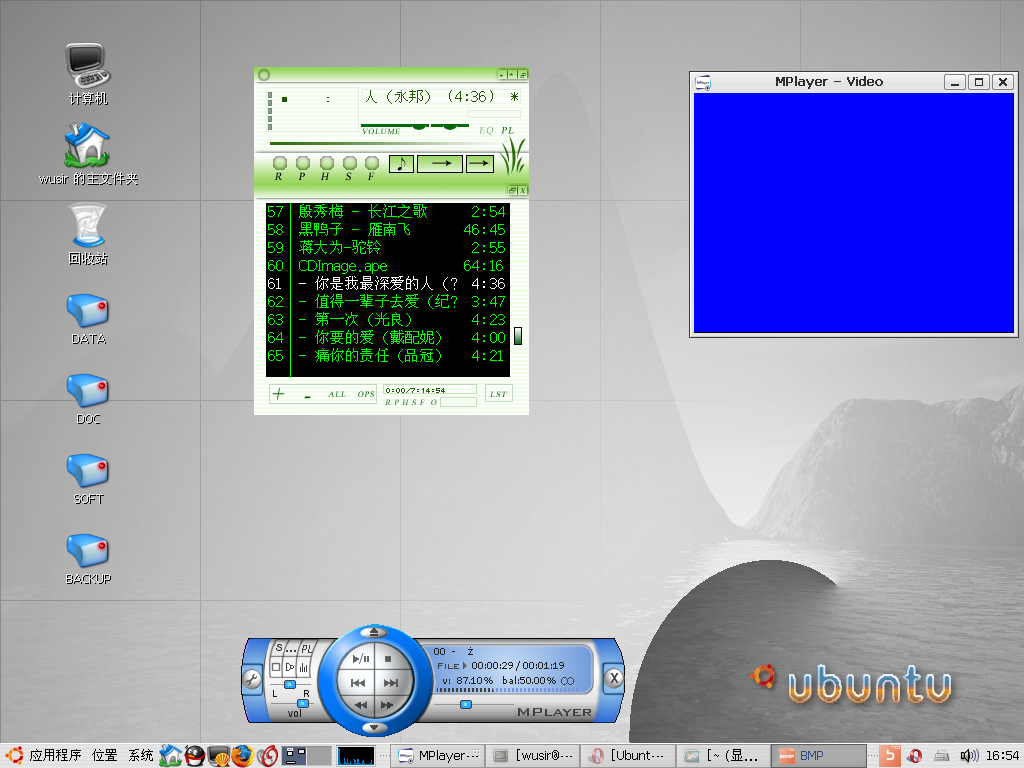Switch to the BMP taskbar window

(x=819, y=756)
